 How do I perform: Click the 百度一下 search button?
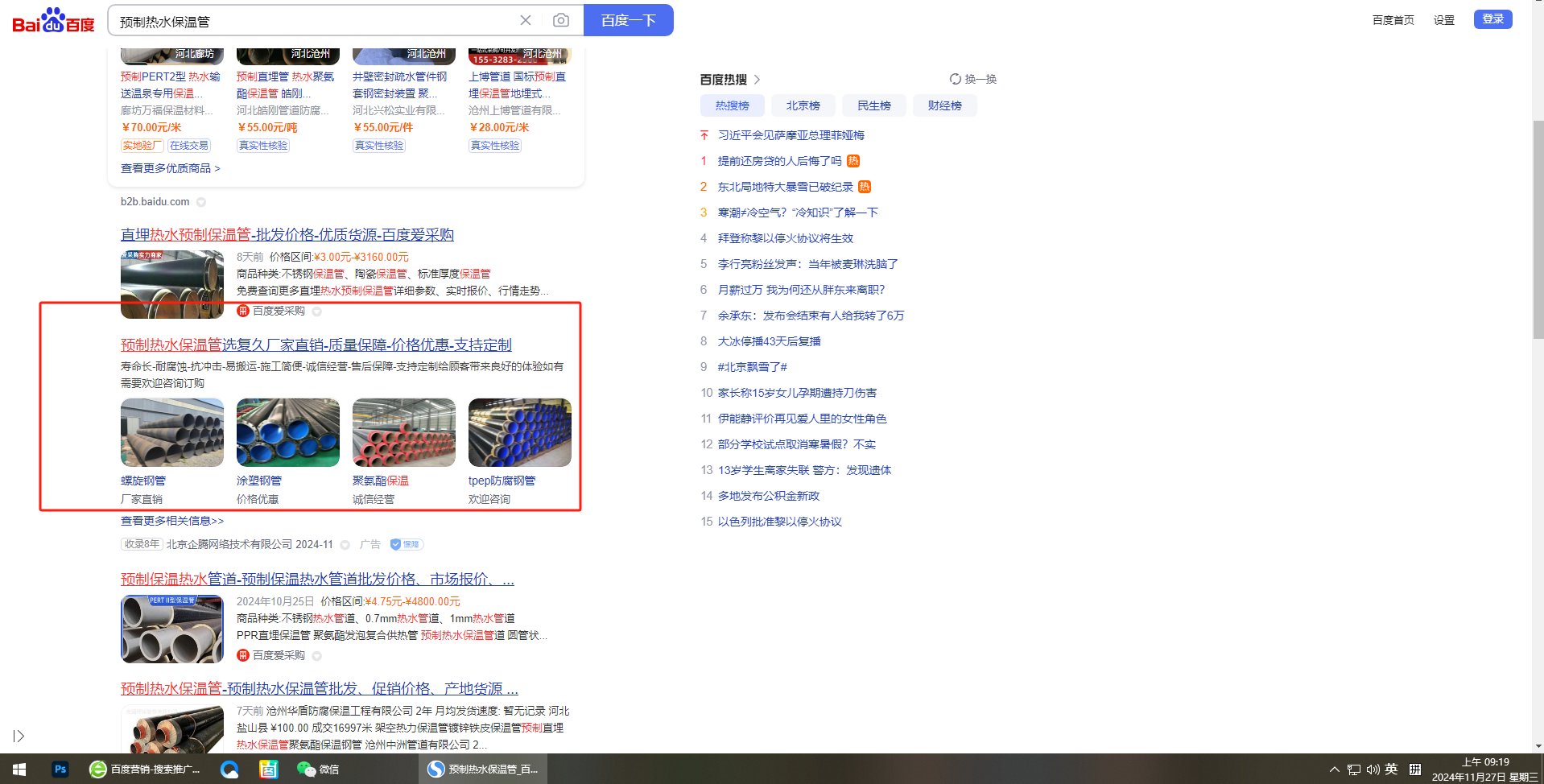coord(629,20)
